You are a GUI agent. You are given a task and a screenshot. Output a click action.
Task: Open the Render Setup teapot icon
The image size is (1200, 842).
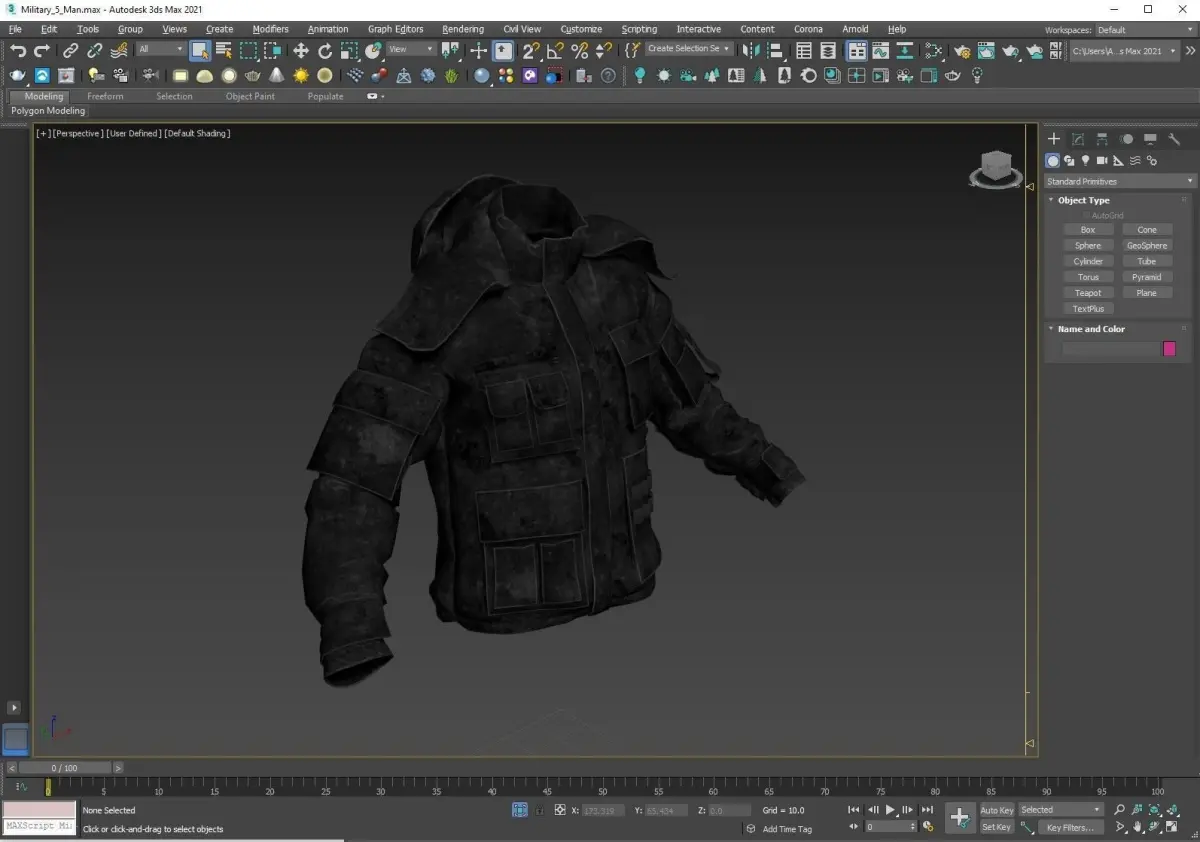point(961,50)
